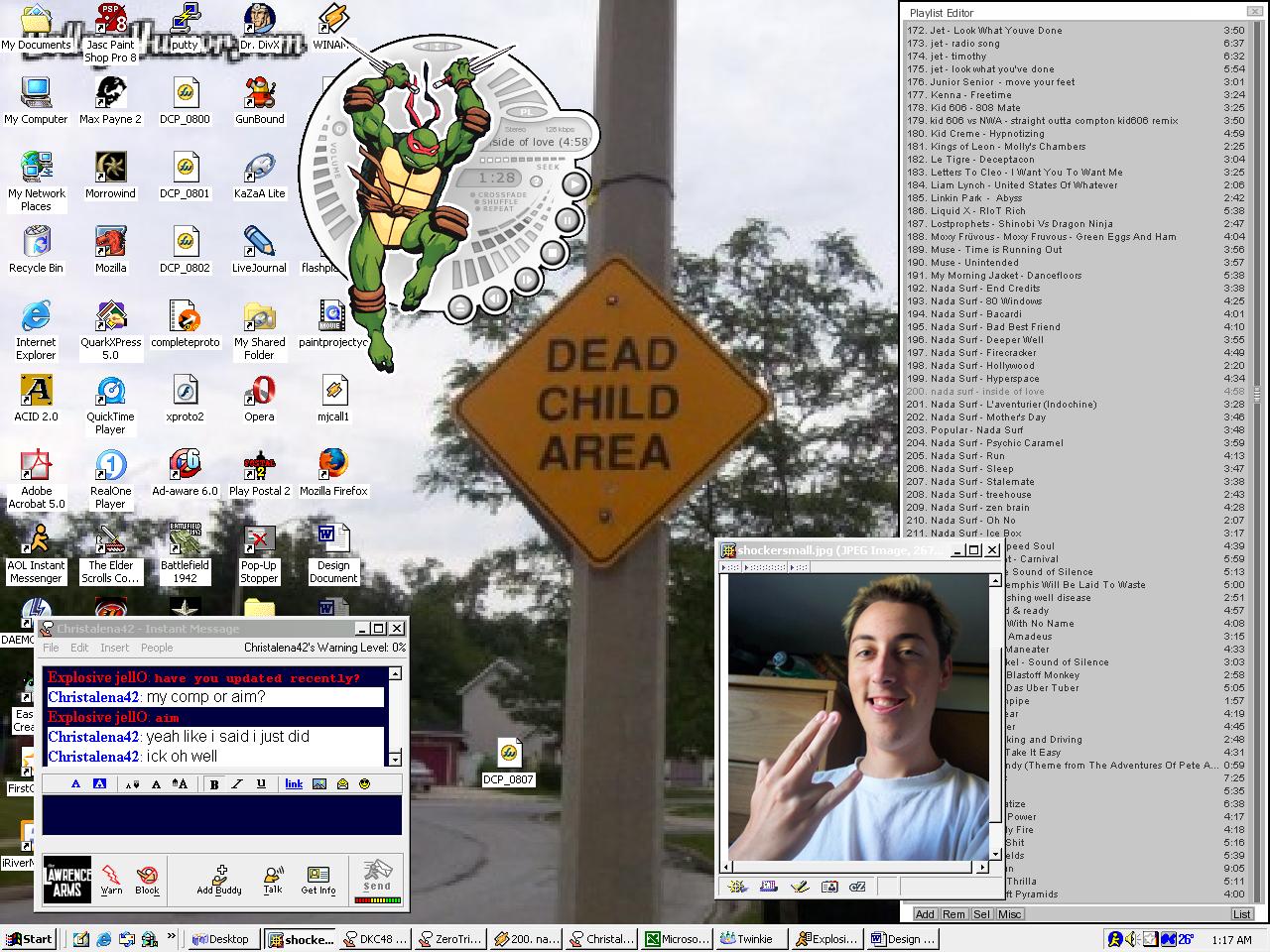Click the Pop-Up Stopper desktop icon

pos(259,554)
